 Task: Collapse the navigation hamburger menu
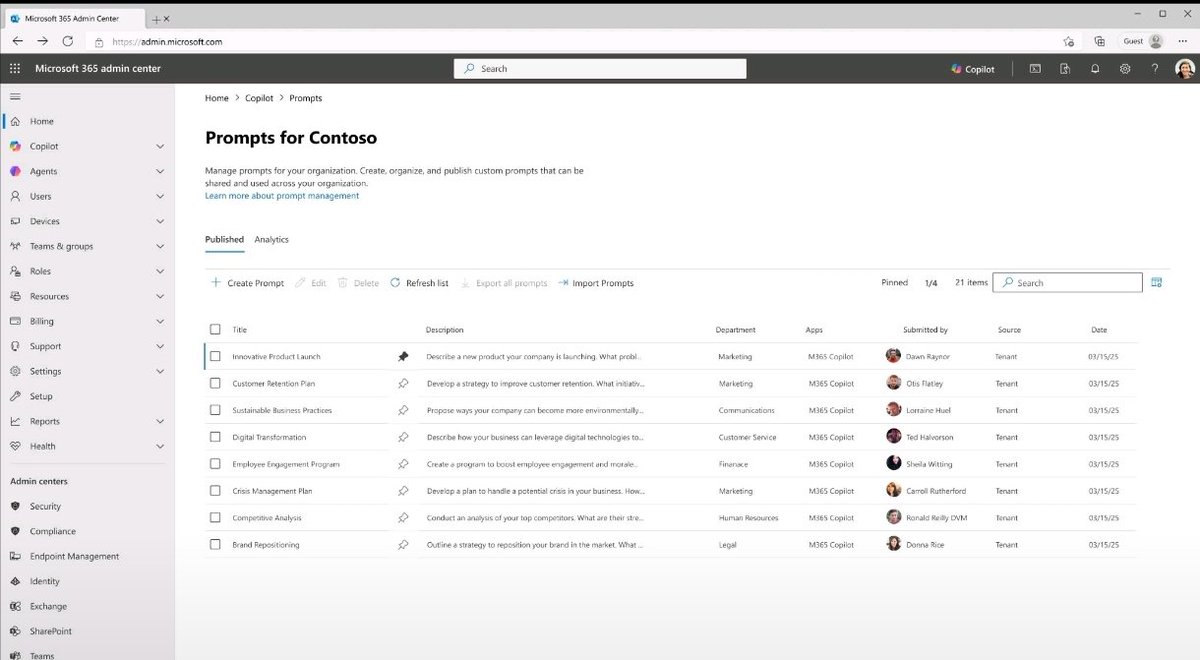(x=14, y=97)
